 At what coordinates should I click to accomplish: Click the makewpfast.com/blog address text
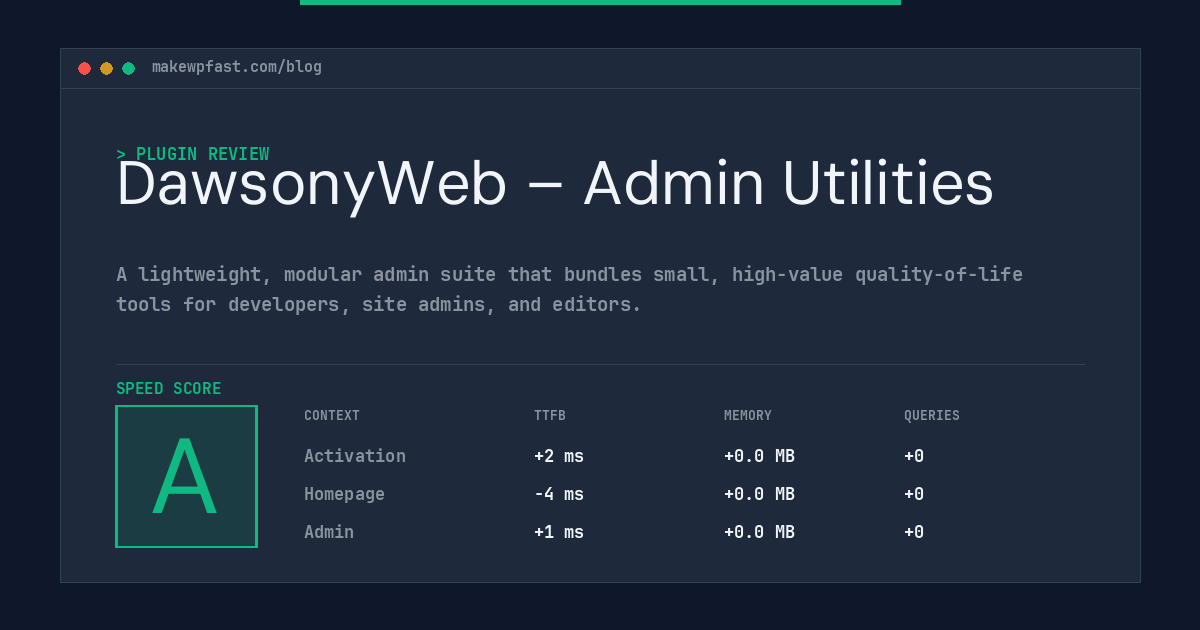(x=237, y=67)
